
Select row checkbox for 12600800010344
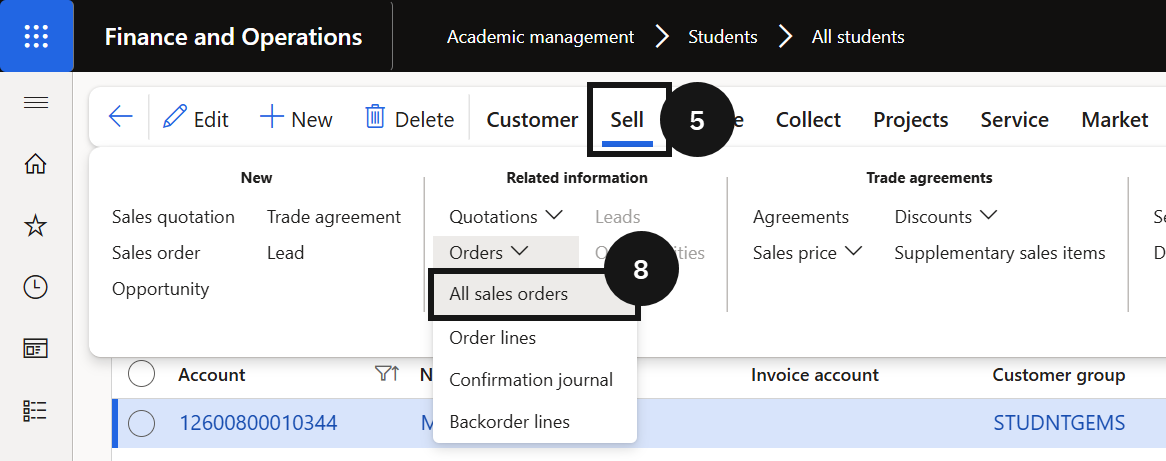pos(141,423)
